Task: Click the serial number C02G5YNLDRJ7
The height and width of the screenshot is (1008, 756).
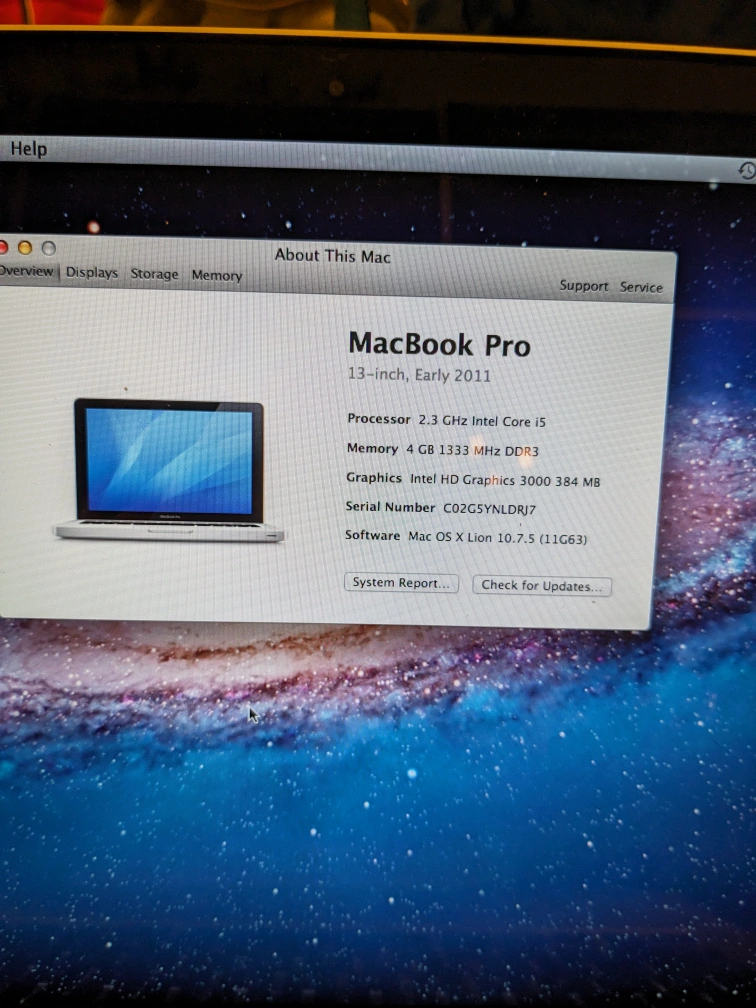Action: click(489, 509)
